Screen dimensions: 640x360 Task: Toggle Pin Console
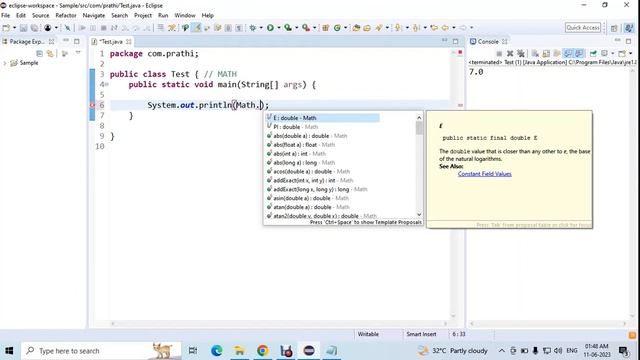click(x=593, y=53)
